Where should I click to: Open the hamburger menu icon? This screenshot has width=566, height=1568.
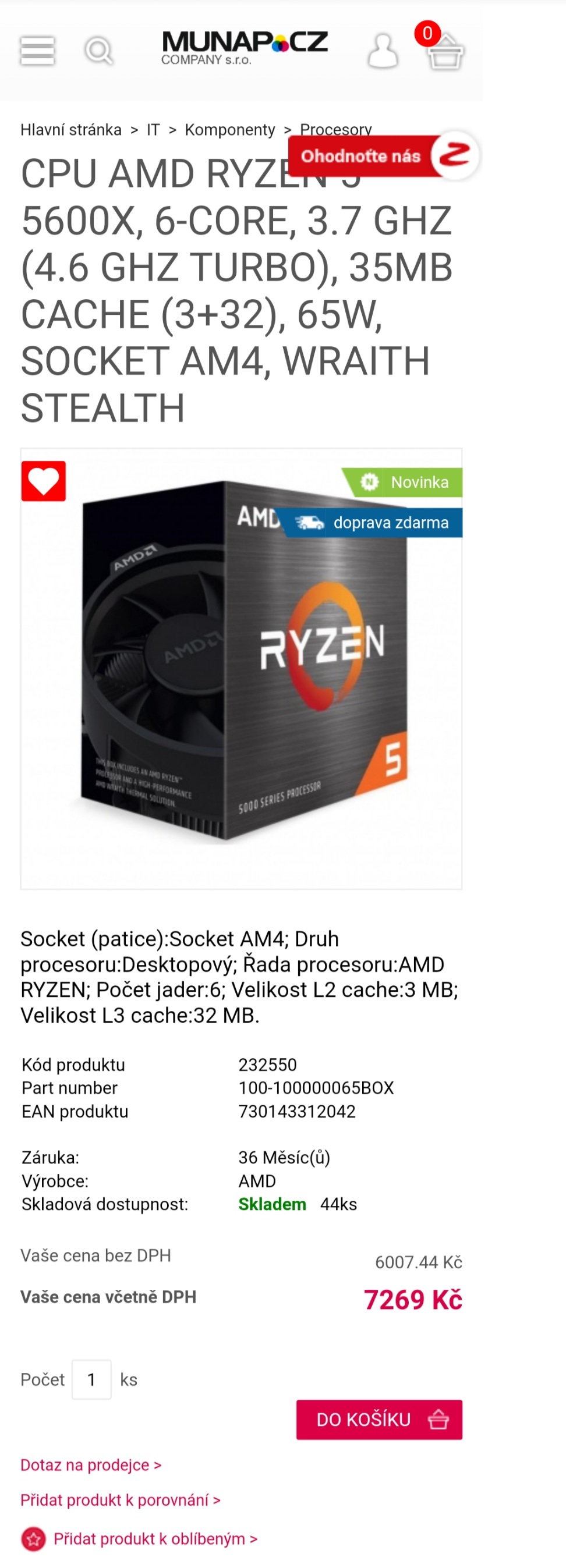click(37, 51)
